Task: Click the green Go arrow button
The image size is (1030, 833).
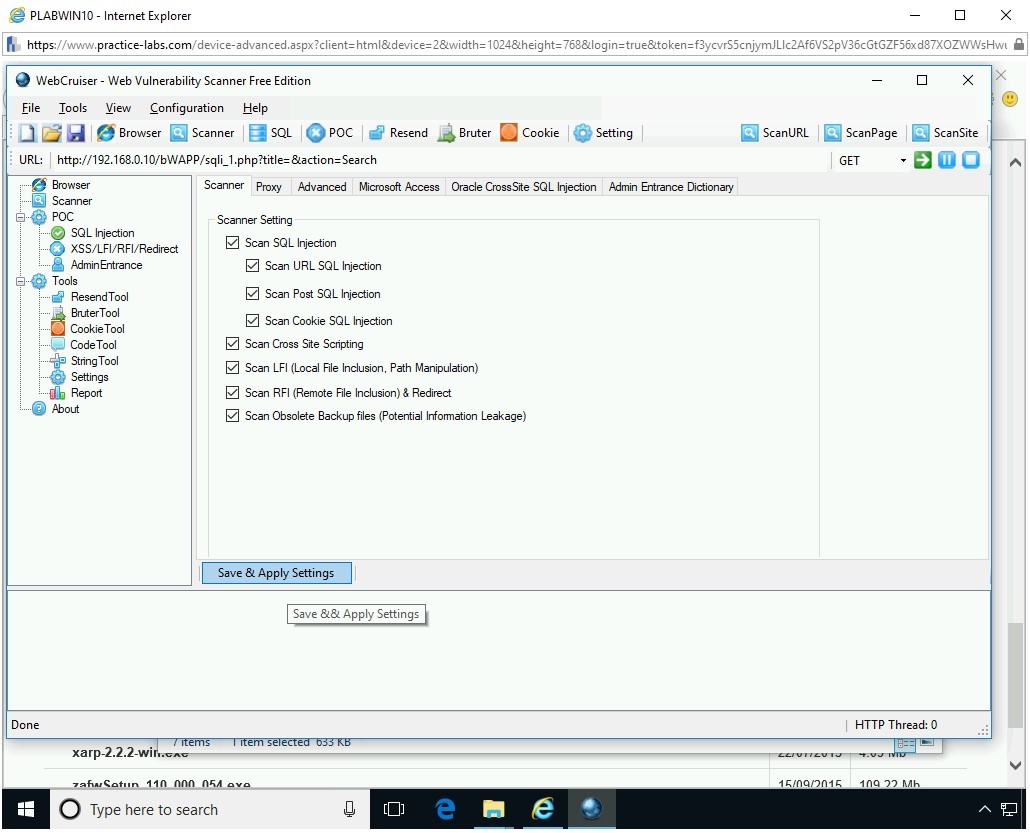Action: pos(922,160)
